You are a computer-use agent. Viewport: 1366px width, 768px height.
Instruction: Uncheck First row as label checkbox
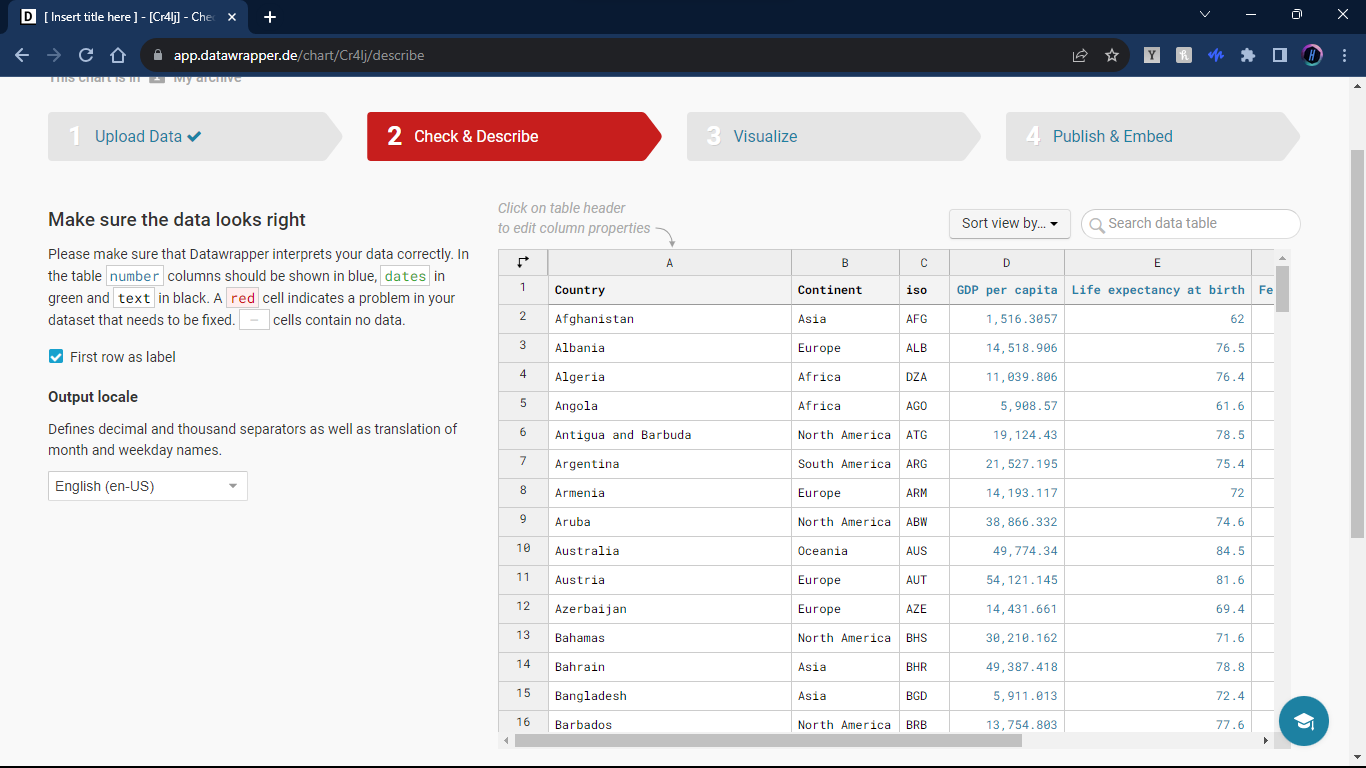[56, 357]
